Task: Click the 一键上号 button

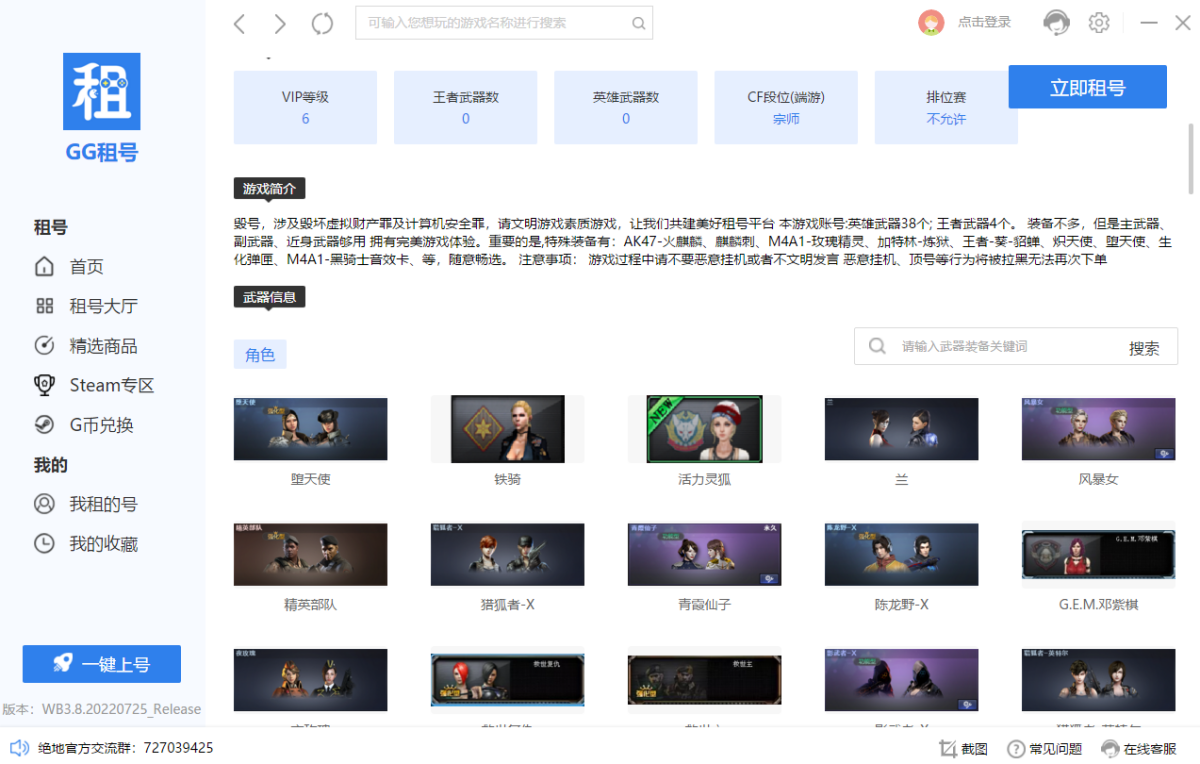Action: click(x=102, y=664)
